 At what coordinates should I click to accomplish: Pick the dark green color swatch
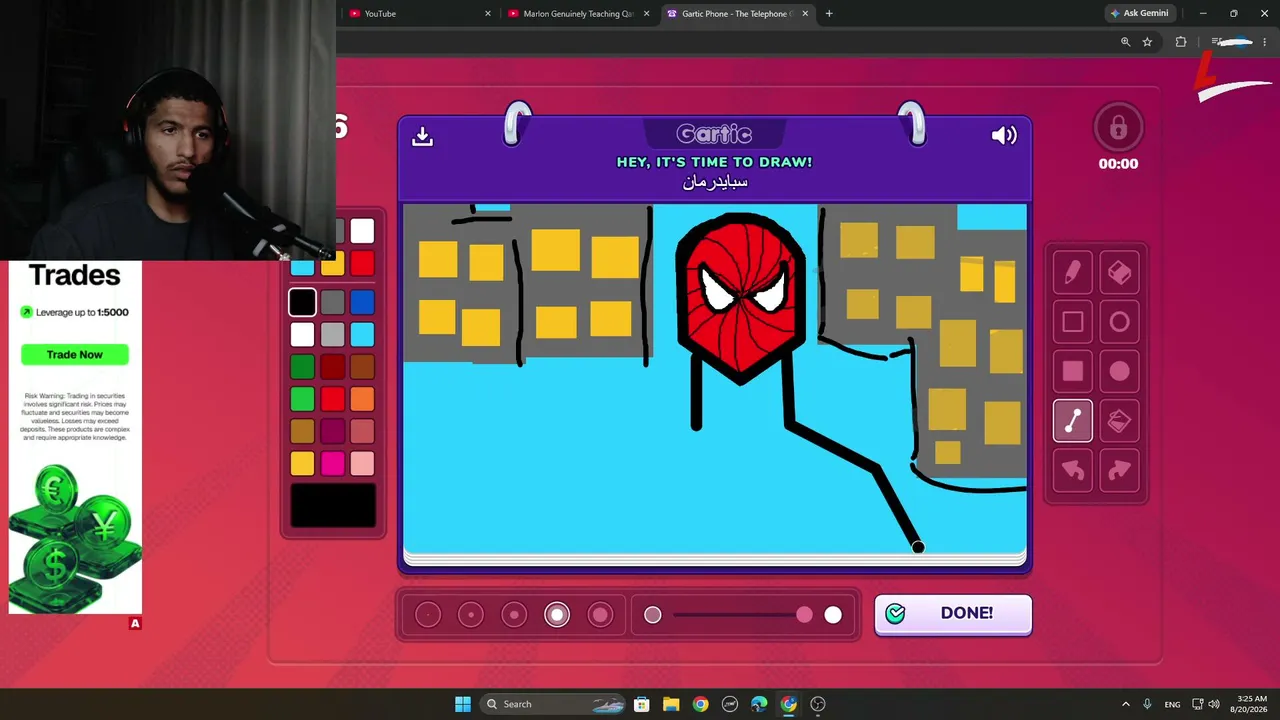click(302, 367)
